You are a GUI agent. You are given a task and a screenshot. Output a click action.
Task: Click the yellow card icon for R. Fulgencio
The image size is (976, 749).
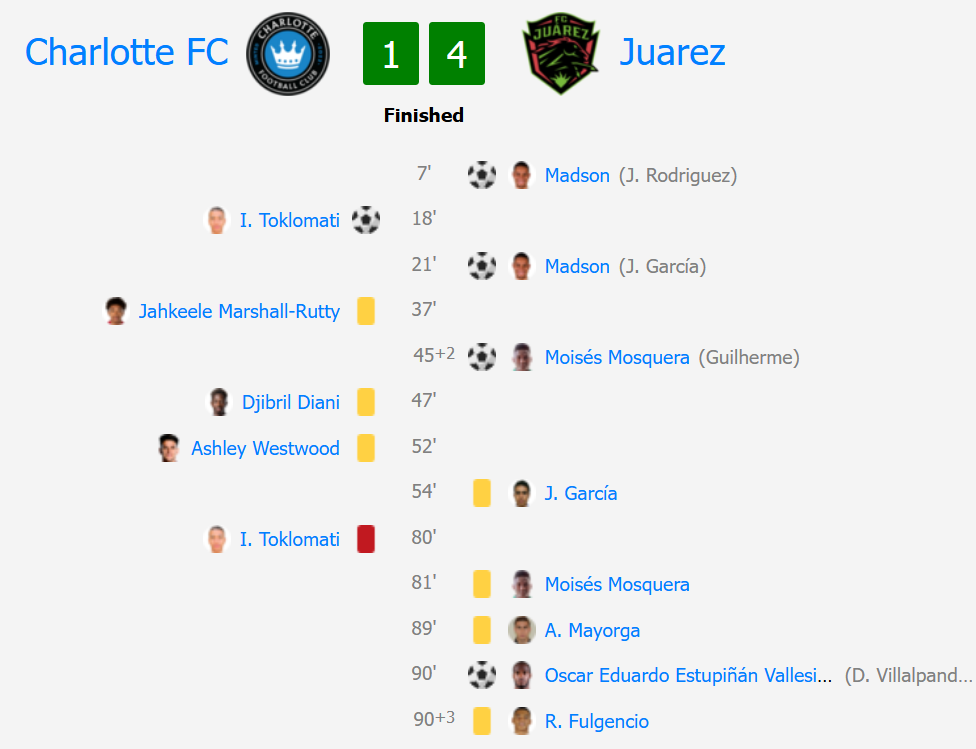[x=482, y=721]
